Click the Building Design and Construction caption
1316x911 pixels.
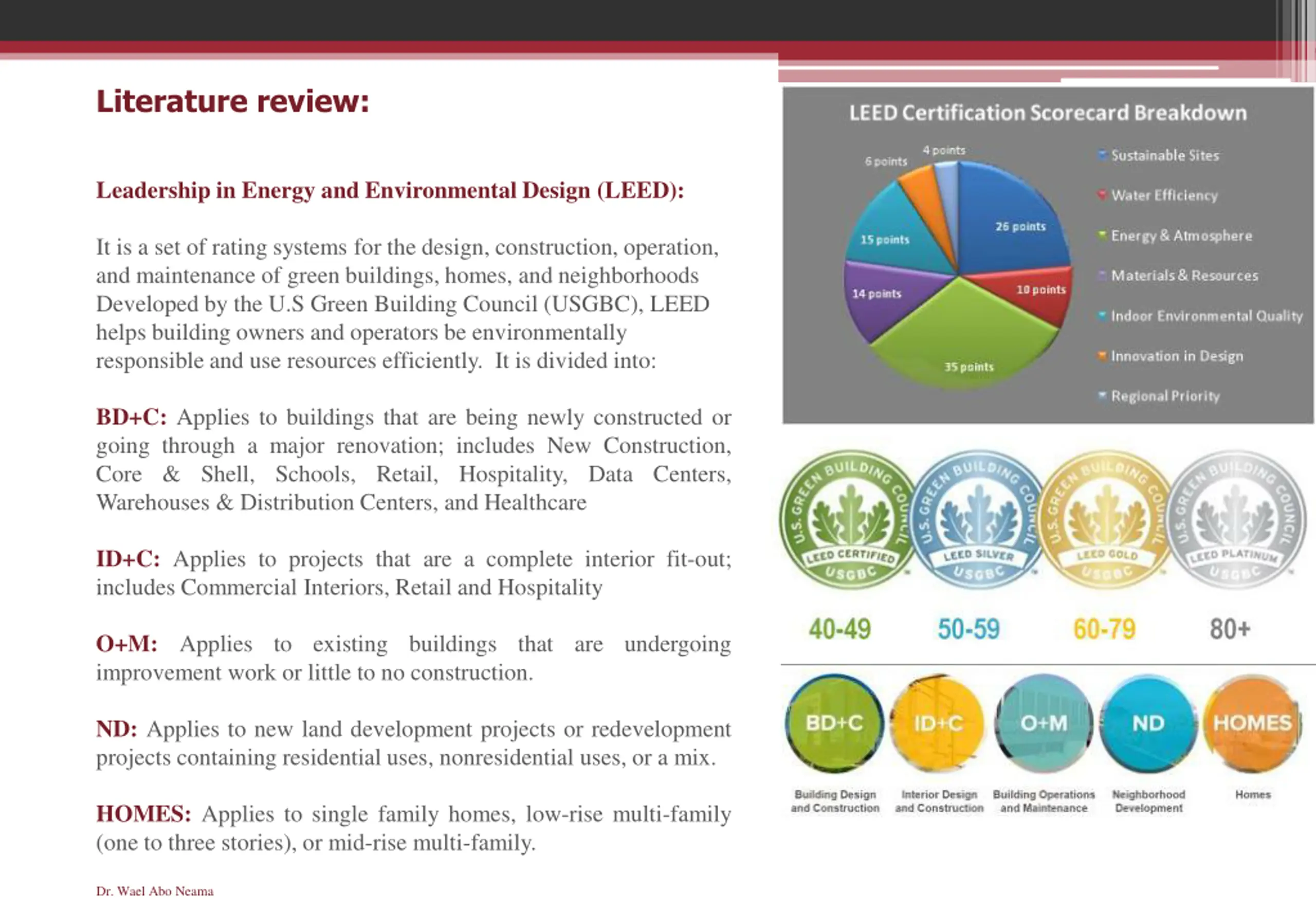(835, 801)
